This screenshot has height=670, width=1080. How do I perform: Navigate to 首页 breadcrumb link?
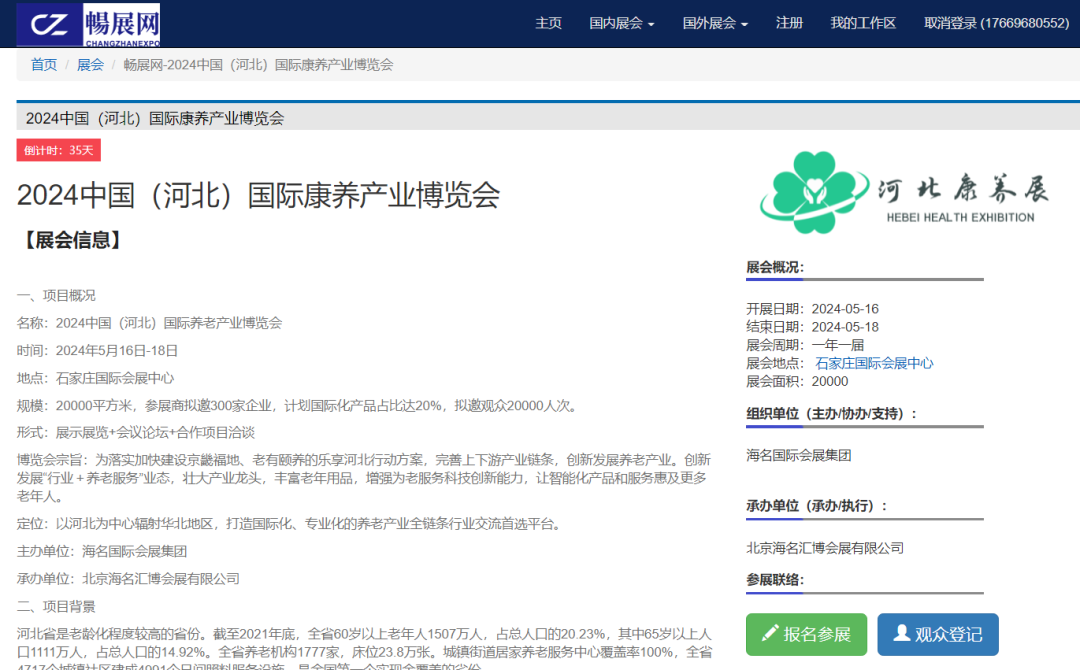coord(44,64)
